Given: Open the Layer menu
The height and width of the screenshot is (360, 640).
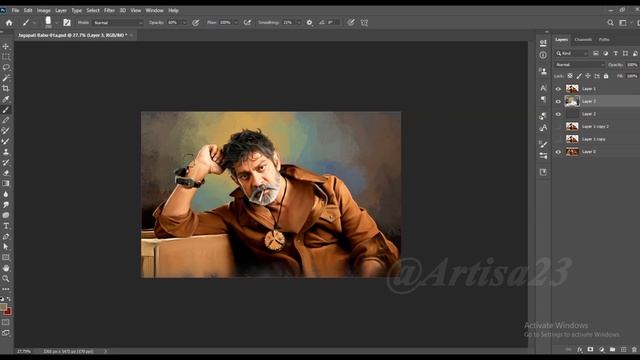Looking at the screenshot, I should pyautogui.click(x=61, y=11).
